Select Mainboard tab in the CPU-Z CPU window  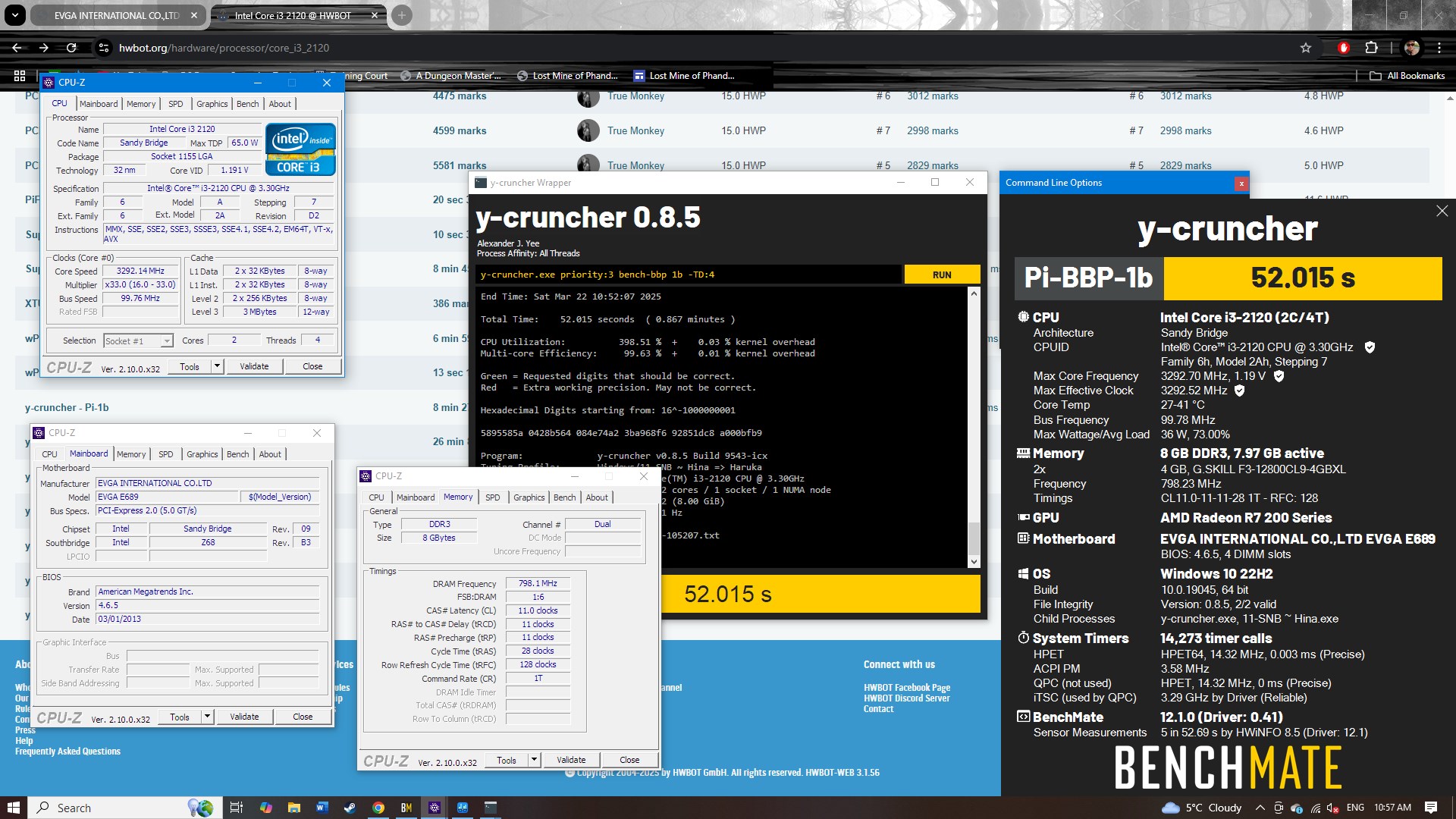(99, 104)
